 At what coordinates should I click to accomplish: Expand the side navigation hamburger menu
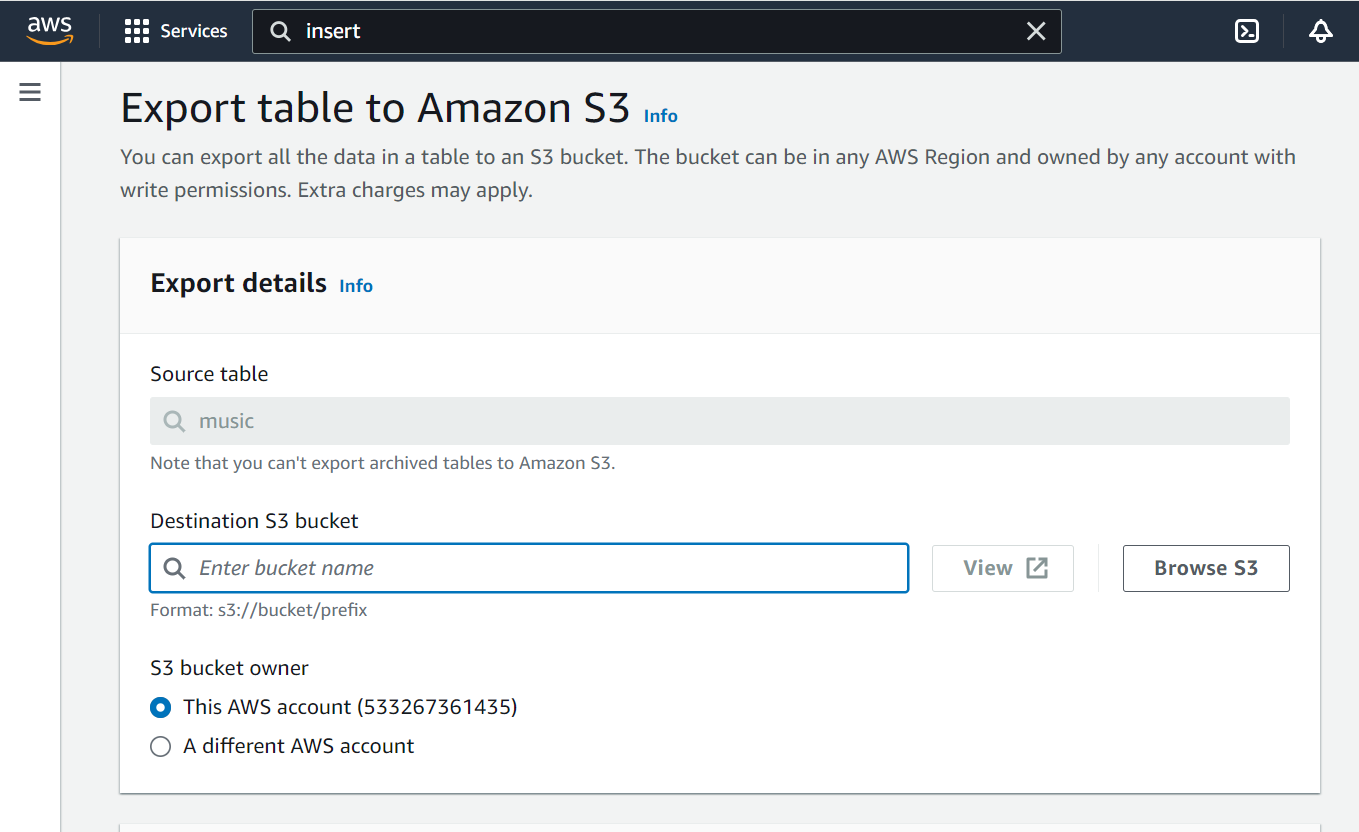coord(30,93)
